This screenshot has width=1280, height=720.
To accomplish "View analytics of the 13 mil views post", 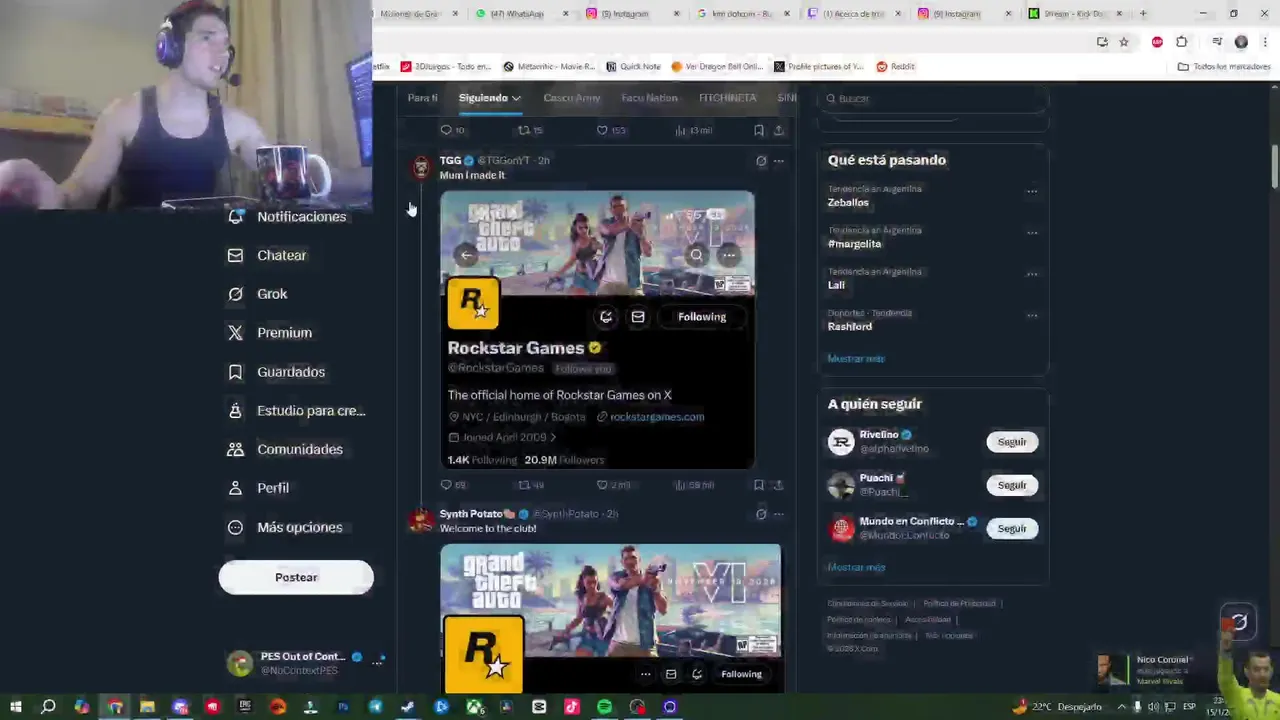I will pos(693,130).
